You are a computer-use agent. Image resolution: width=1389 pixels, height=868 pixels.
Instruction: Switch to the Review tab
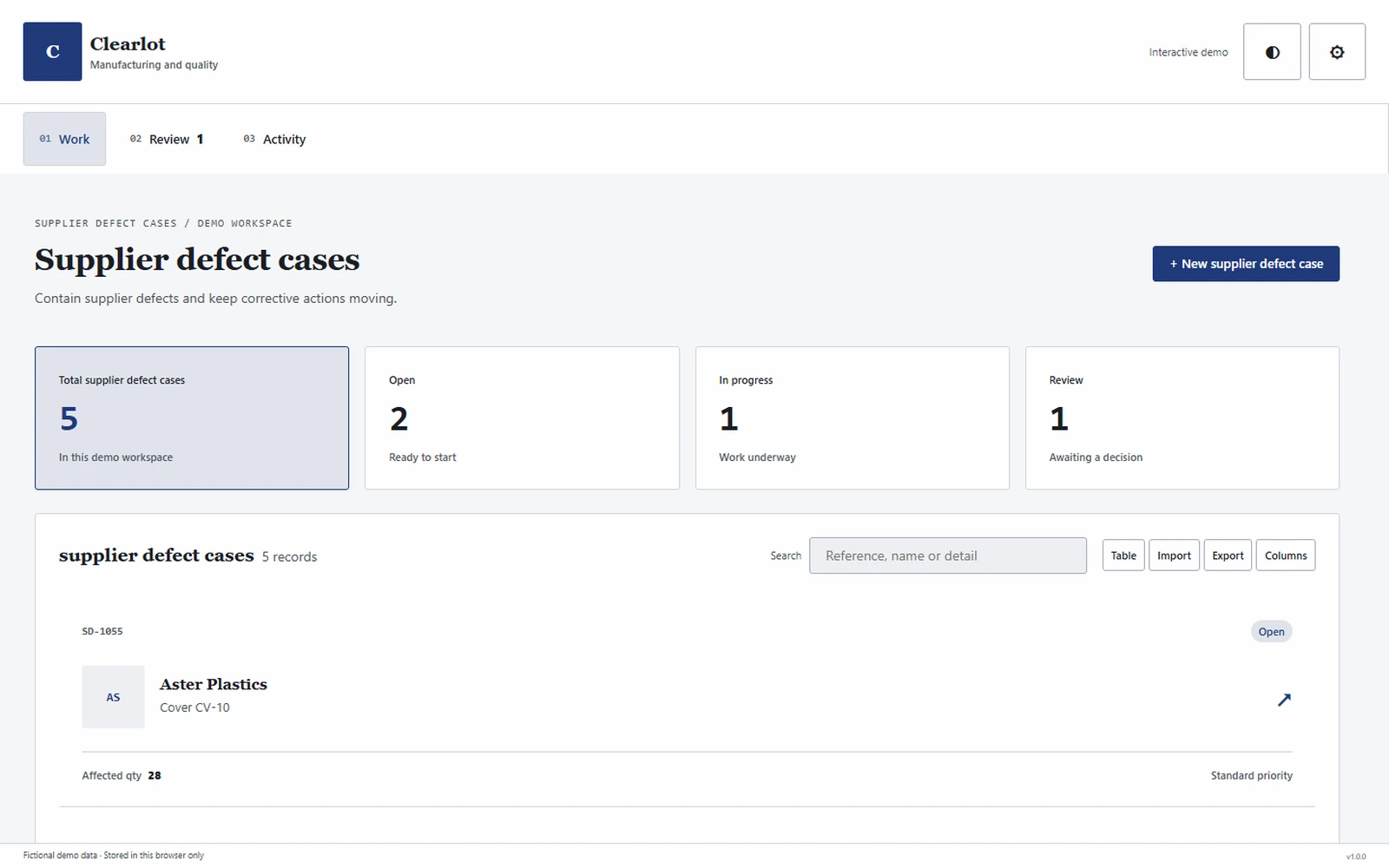pyautogui.click(x=167, y=139)
